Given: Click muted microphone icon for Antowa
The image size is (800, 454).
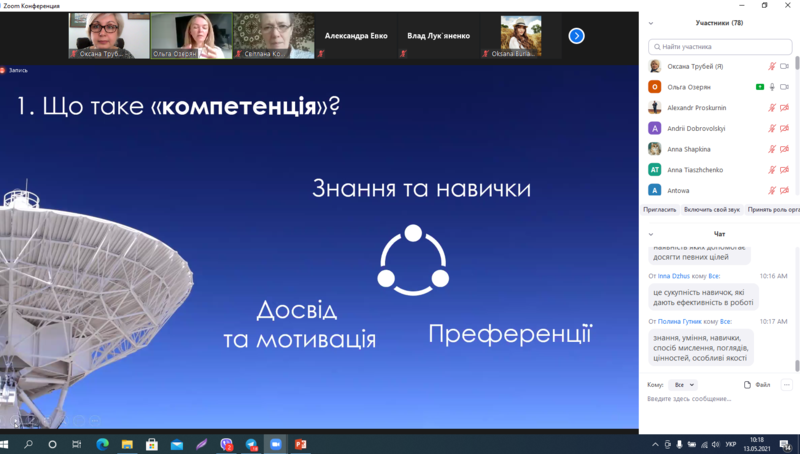Looking at the screenshot, I should click(772, 190).
